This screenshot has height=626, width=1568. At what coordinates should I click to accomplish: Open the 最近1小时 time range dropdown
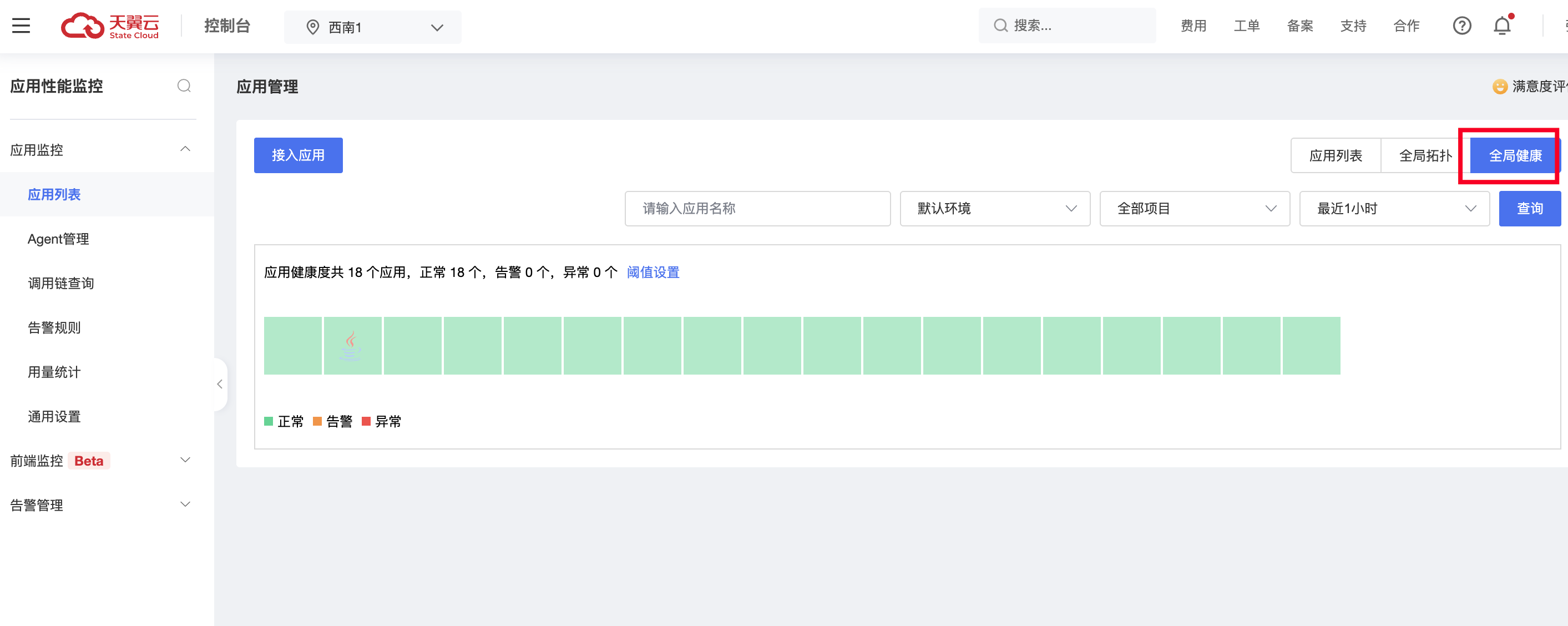[x=1394, y=208]
